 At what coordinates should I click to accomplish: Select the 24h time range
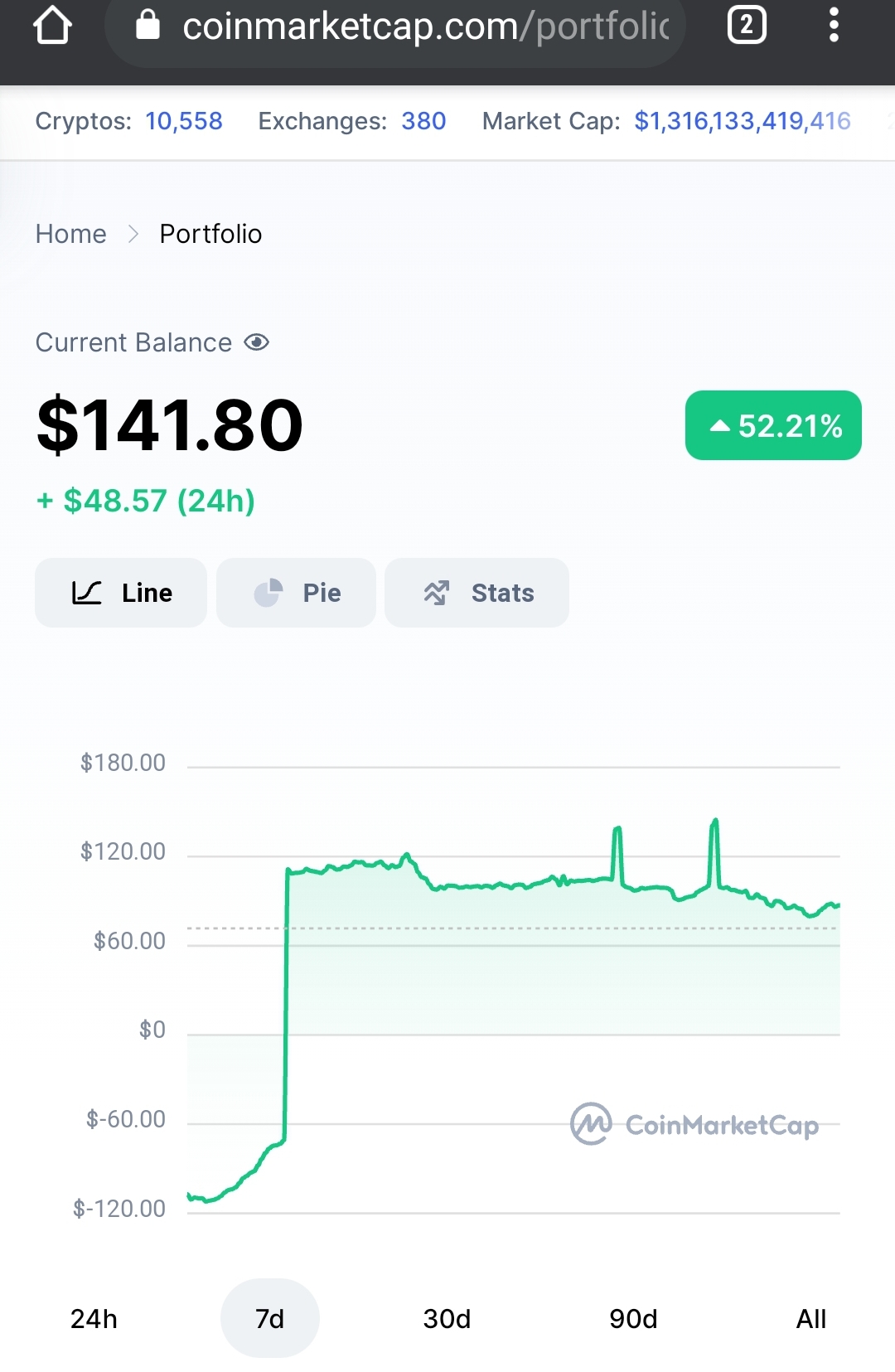coord(94,1318)
